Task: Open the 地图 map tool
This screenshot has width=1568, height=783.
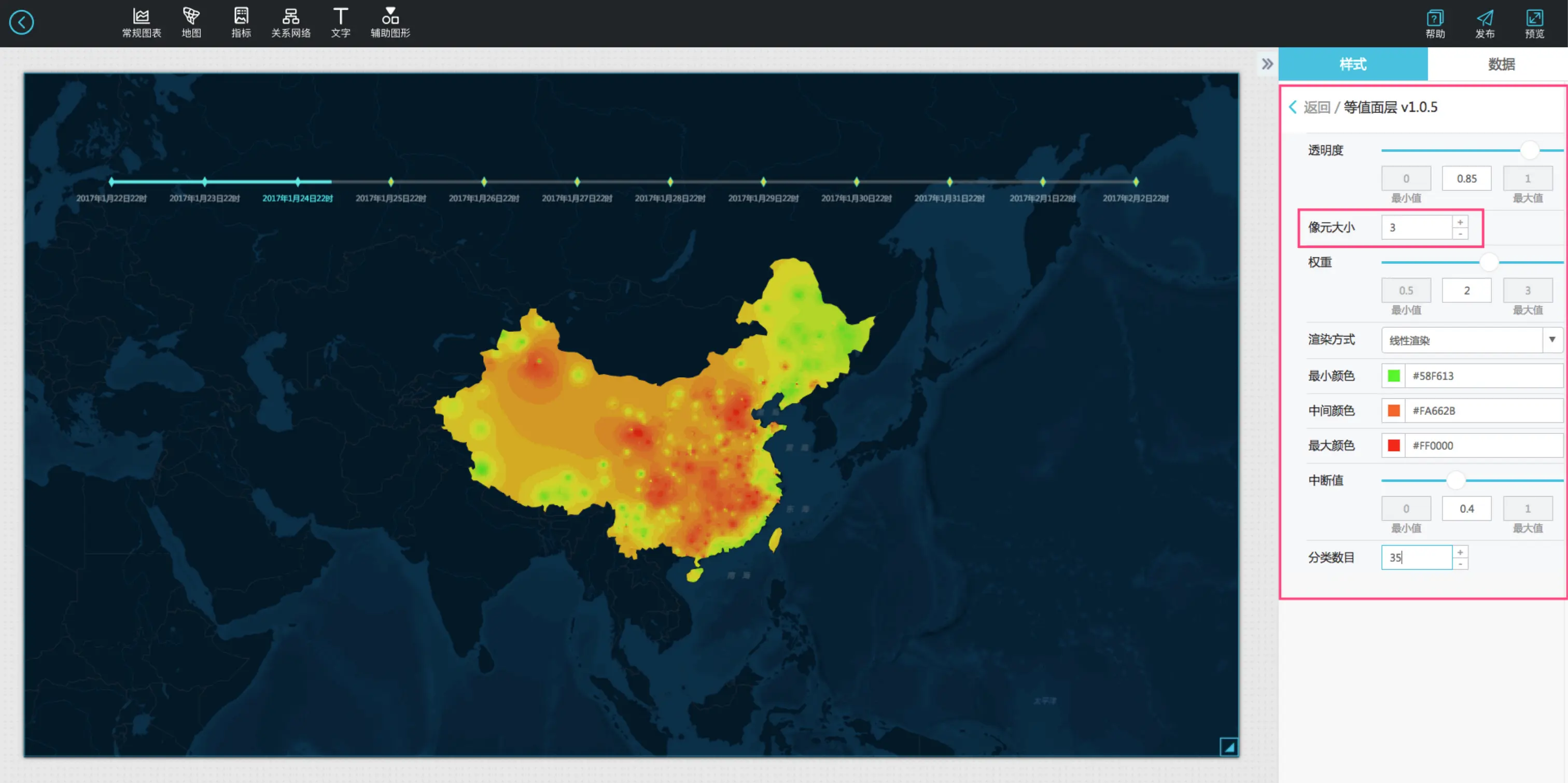Action: click(191, 22)
